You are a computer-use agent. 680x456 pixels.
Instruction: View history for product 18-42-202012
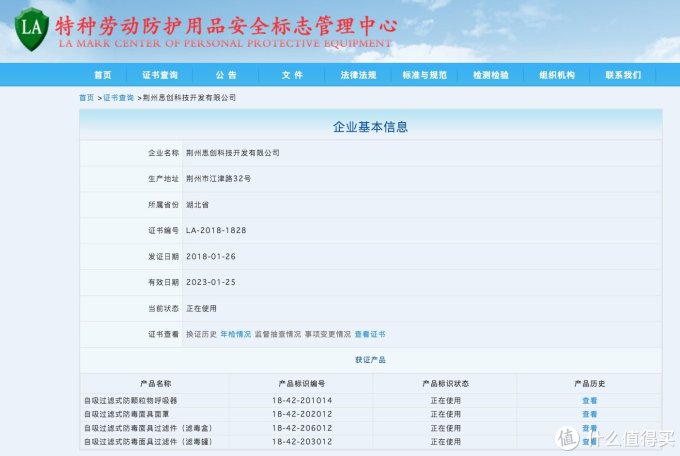tap(589, 414)
